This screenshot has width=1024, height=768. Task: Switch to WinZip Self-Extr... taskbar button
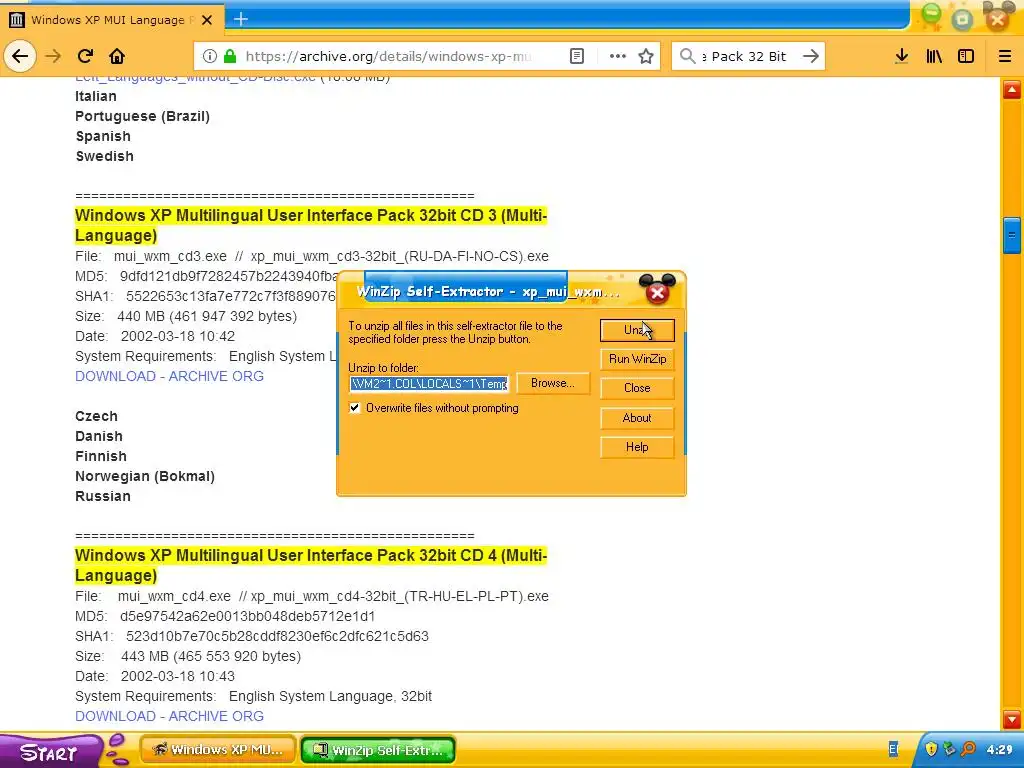378,750
